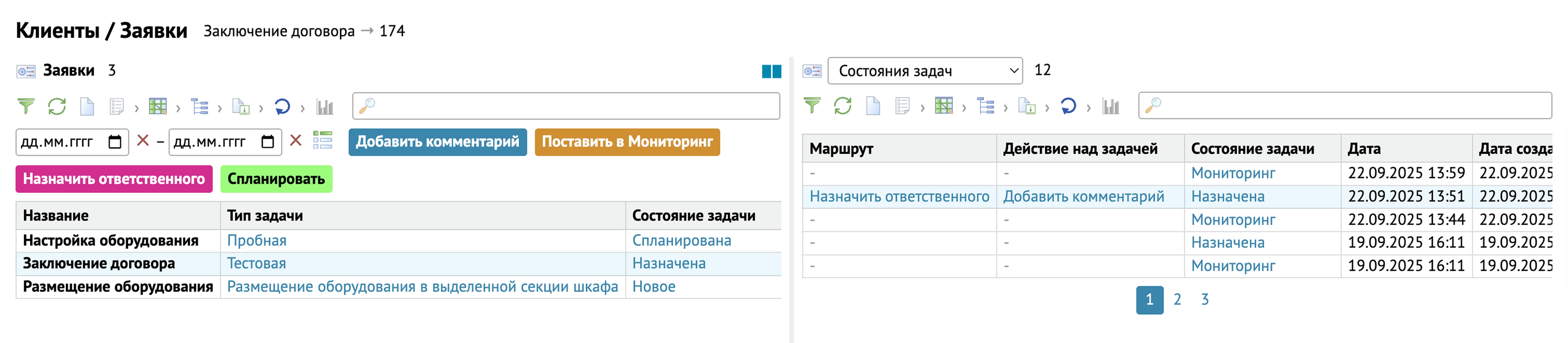
Task: Click the table grid icon in Заявки toolbar
Action: coord(158,106)
